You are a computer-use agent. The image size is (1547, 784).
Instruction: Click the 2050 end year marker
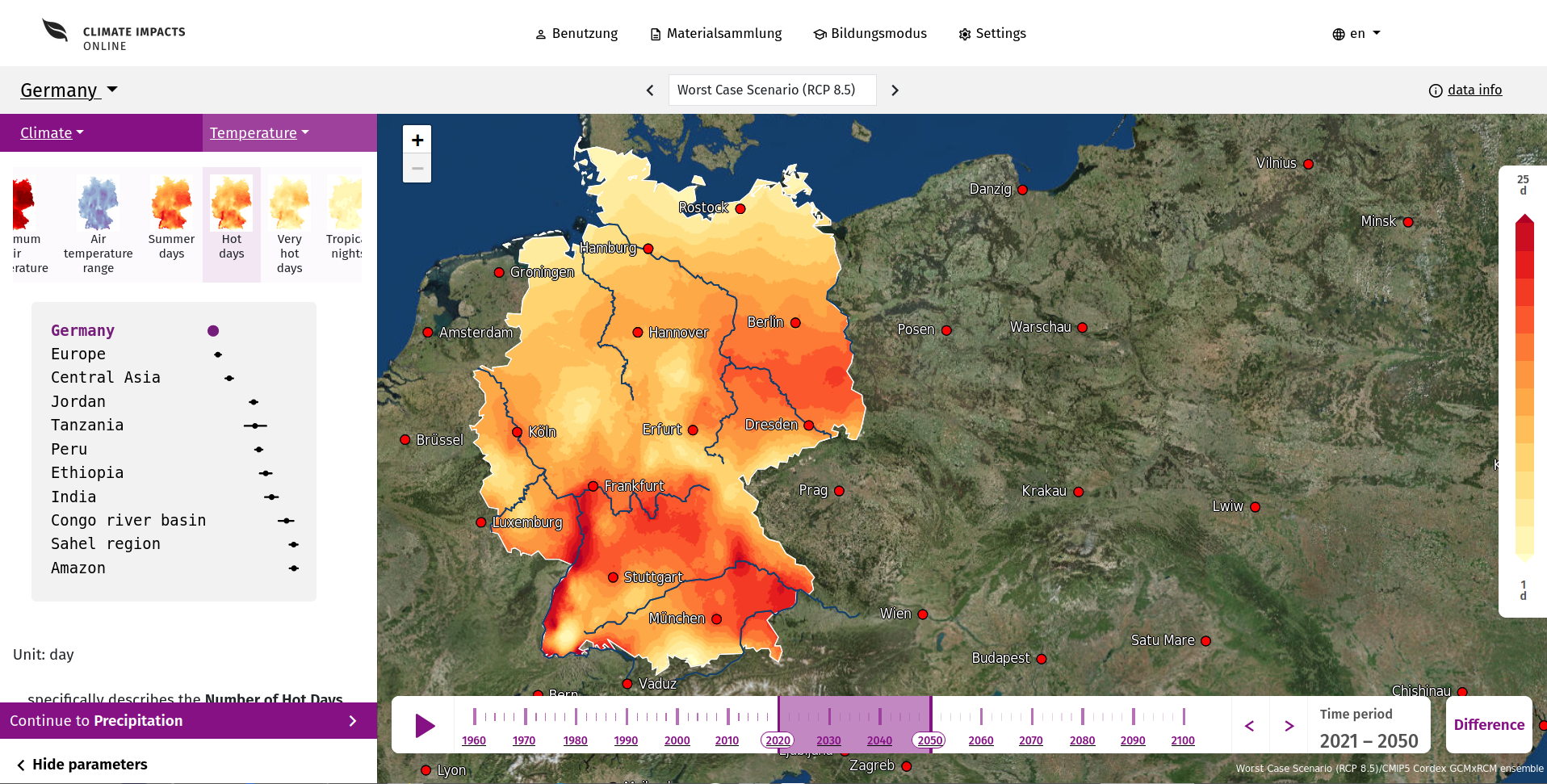[930, 740]
